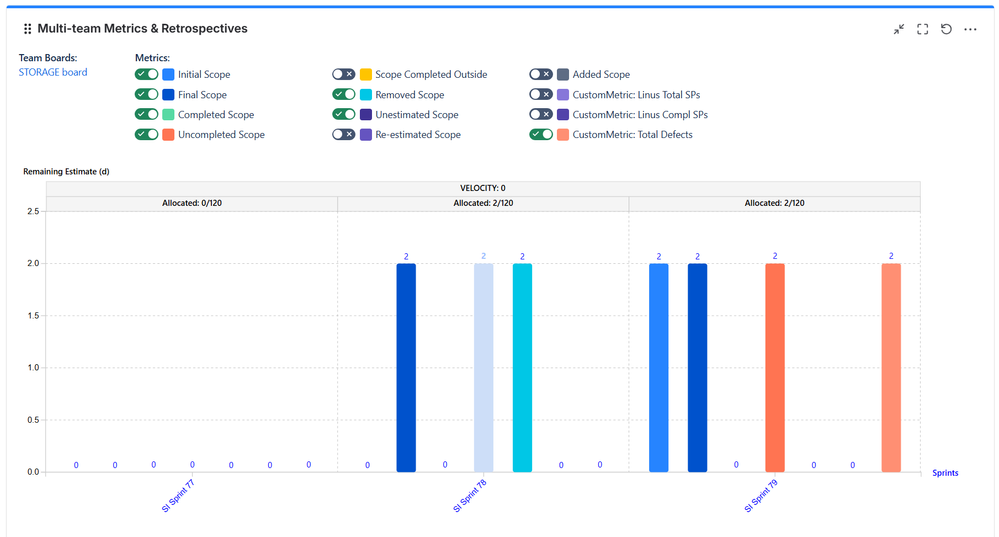Image resolution: width=999 pixels, height=537 pixels.
Task: Click the Final Scope bar in Sprint 78
Action: click(x=406, y=368)
